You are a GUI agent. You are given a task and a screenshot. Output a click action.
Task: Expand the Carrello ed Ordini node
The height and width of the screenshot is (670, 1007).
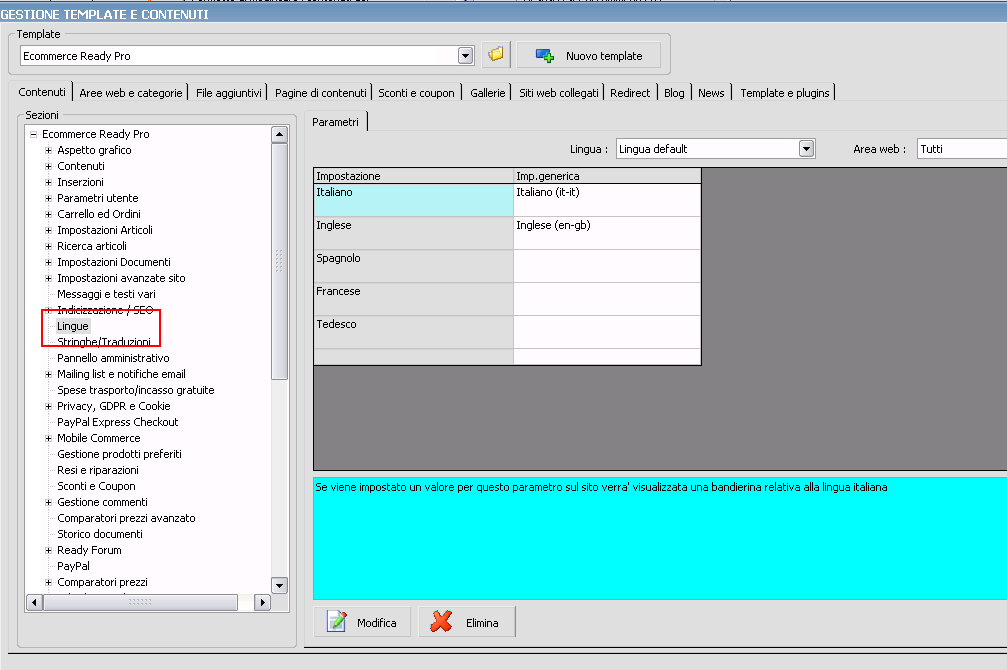(x=48, y=214)
